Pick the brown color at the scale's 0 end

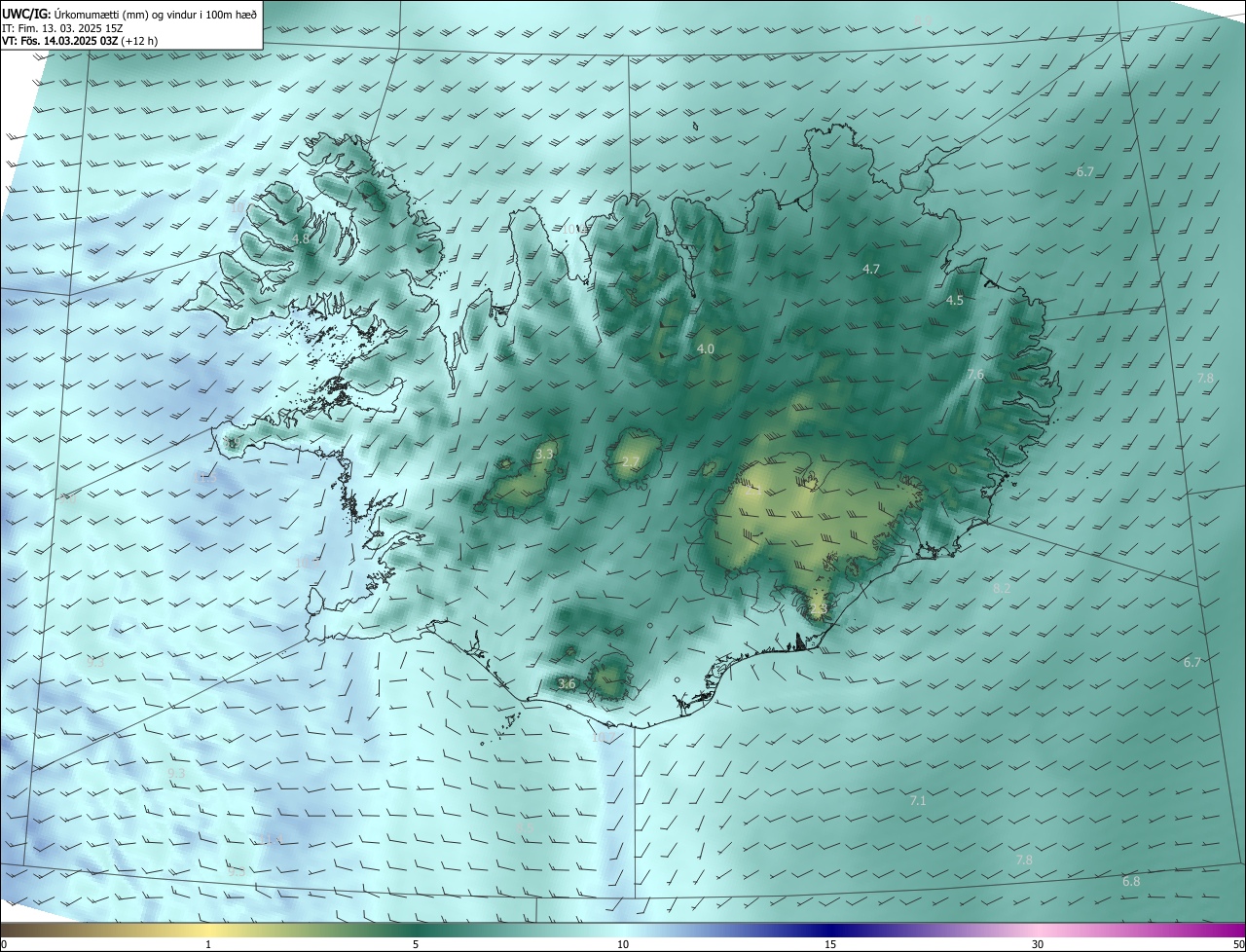(10, 931)
